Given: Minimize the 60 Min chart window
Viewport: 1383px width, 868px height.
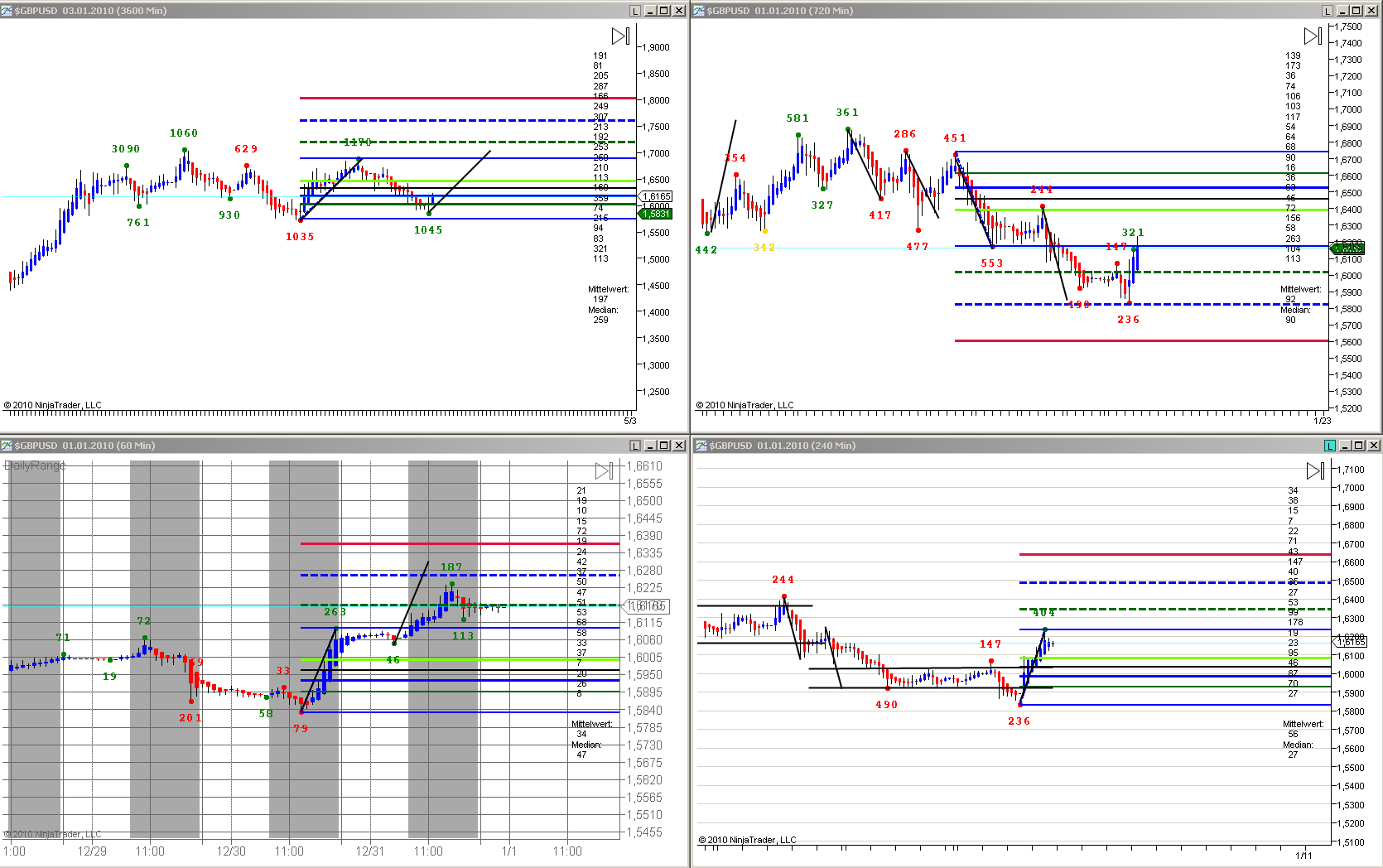Looking at the screenshot, I should (650, 446).
